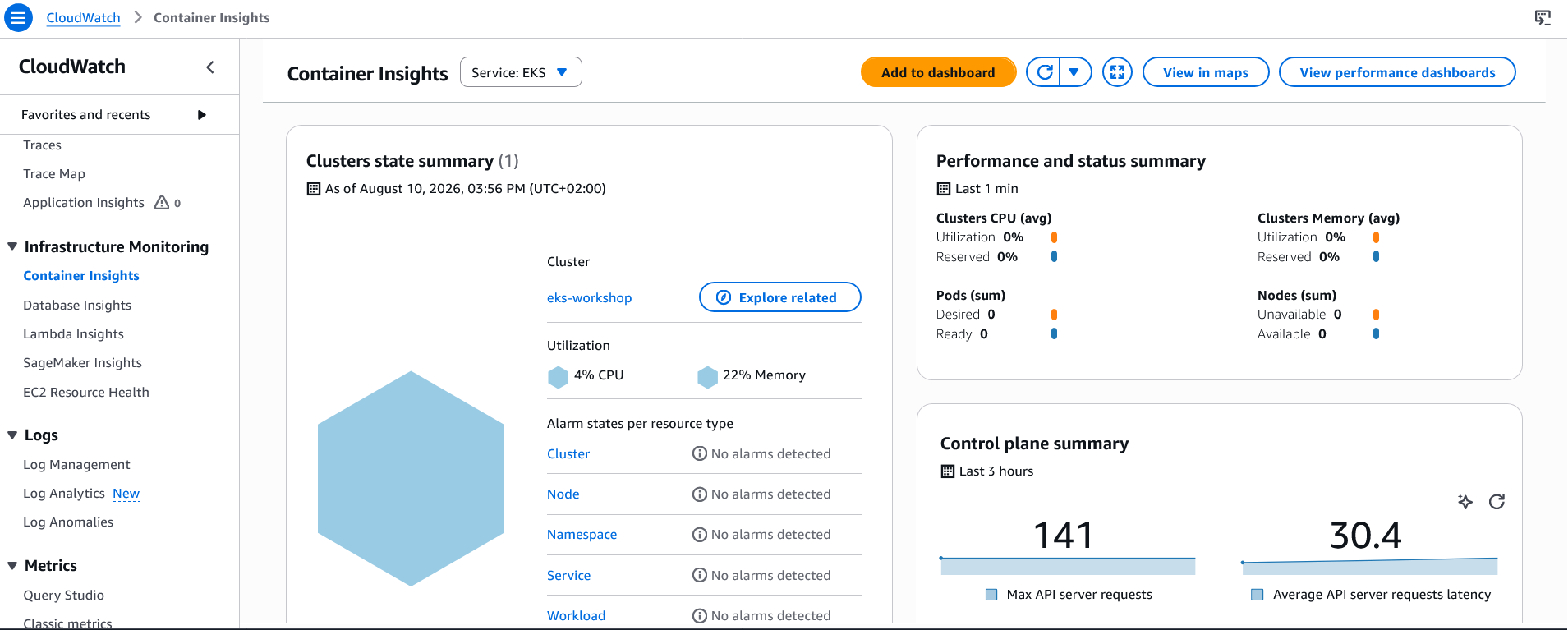Click the orange marker beside Pods Desired

(1054, 315)
